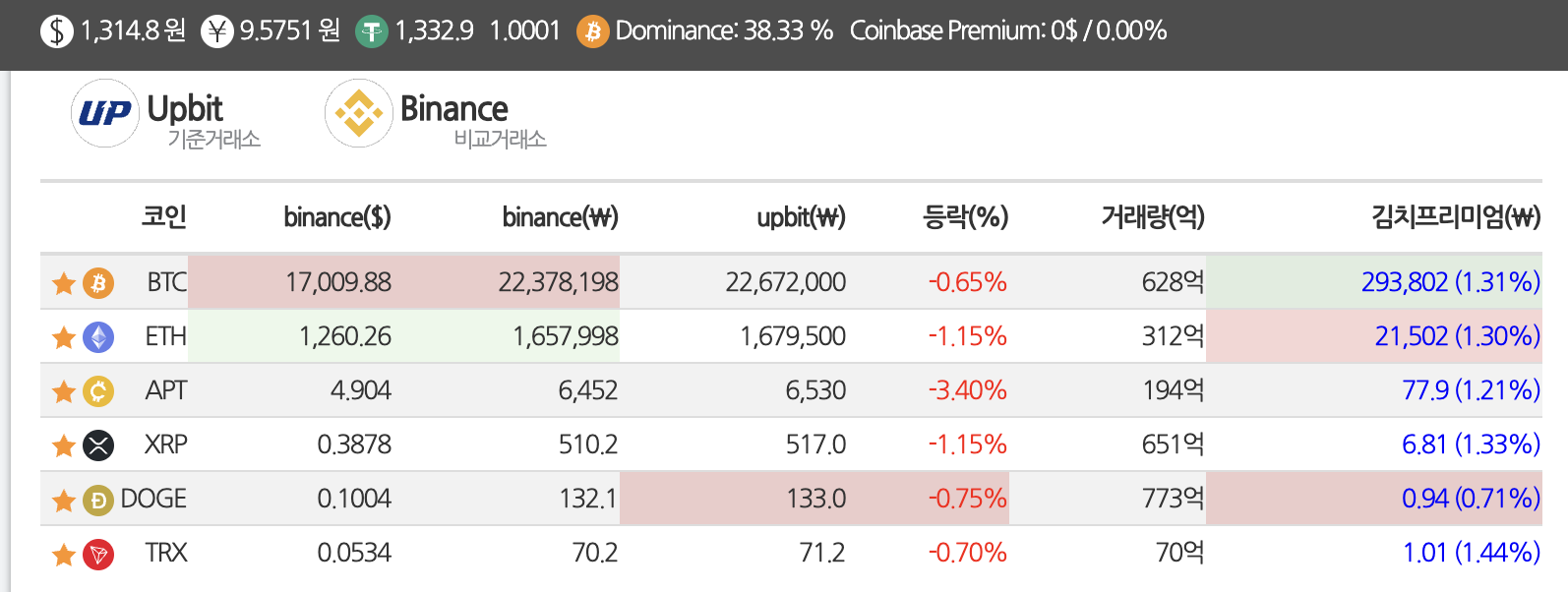Click the yen currency icon
The image size is (1568, 592).
click(x=217, y=31)
